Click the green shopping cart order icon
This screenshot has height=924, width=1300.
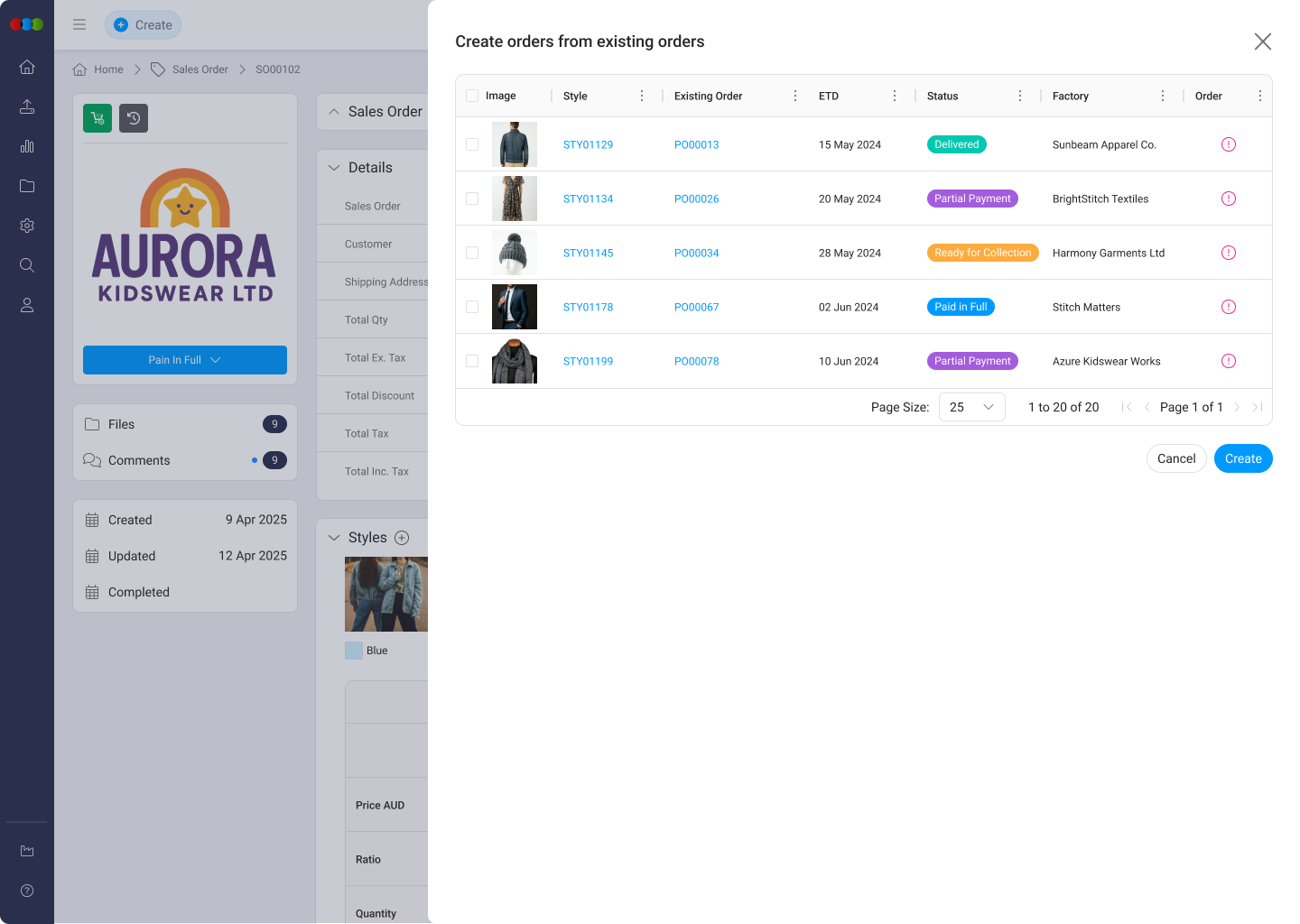tap(97, 117)
